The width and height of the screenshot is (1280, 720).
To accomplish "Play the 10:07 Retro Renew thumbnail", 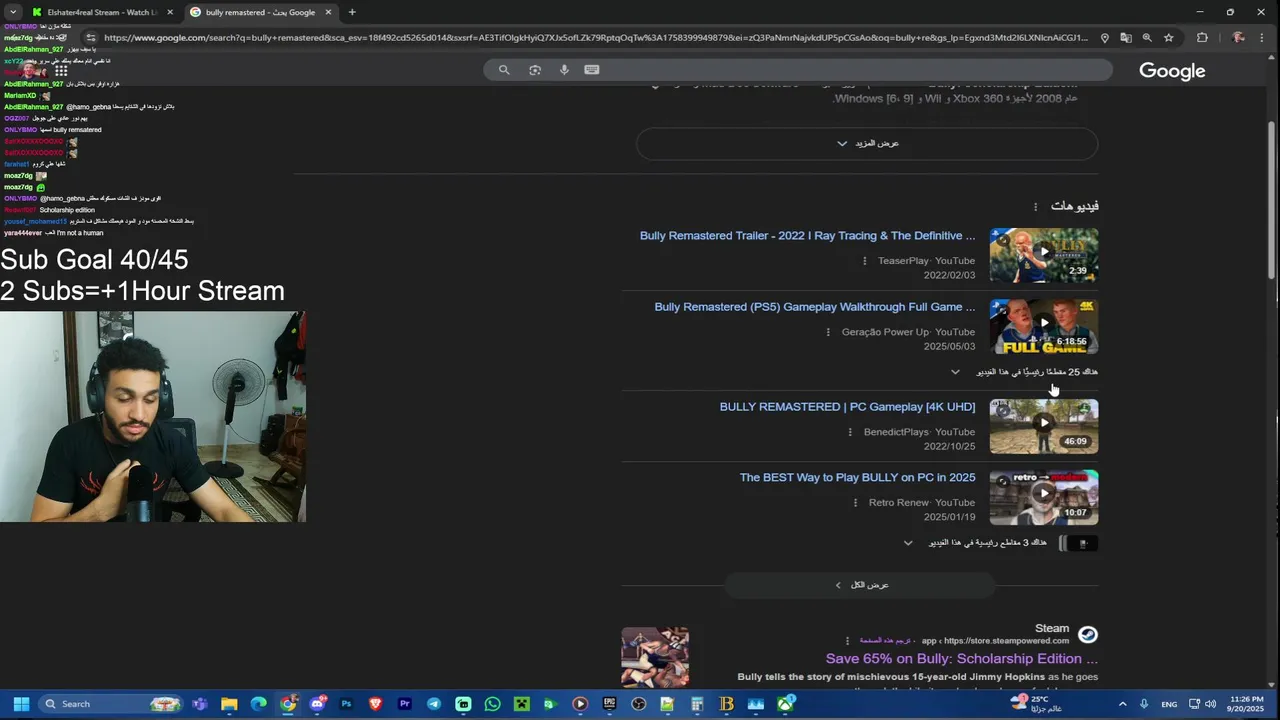I will (x=1044, y=497).
